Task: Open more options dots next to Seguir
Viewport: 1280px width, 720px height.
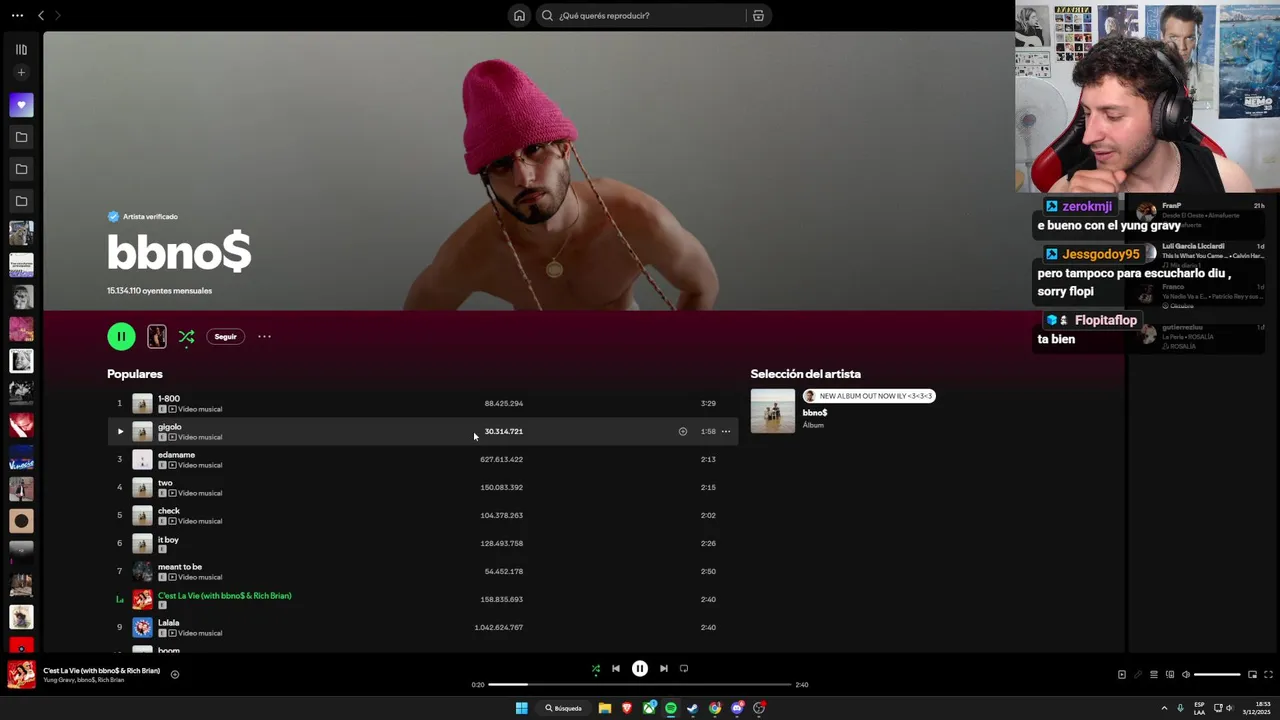Action: tap(264, 336)
